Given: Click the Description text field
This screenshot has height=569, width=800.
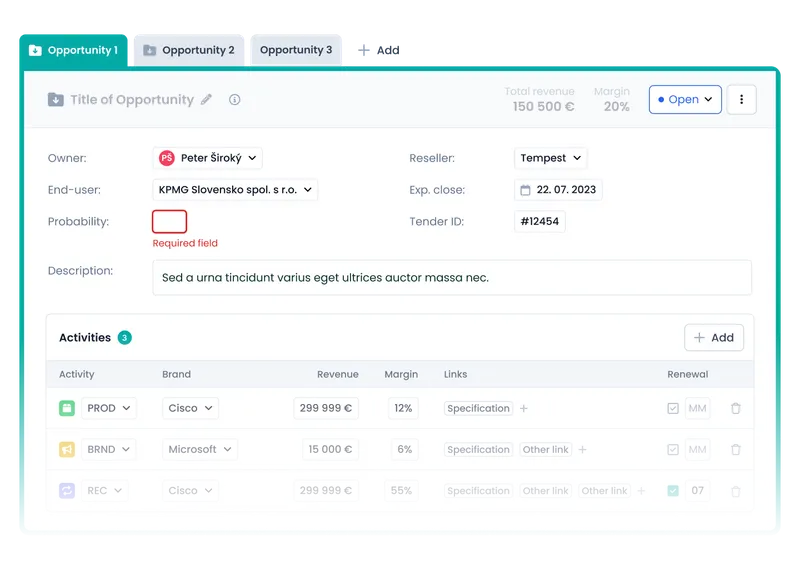Looking at the screenshot, I should pyautogui.click(x=452, y=278).
